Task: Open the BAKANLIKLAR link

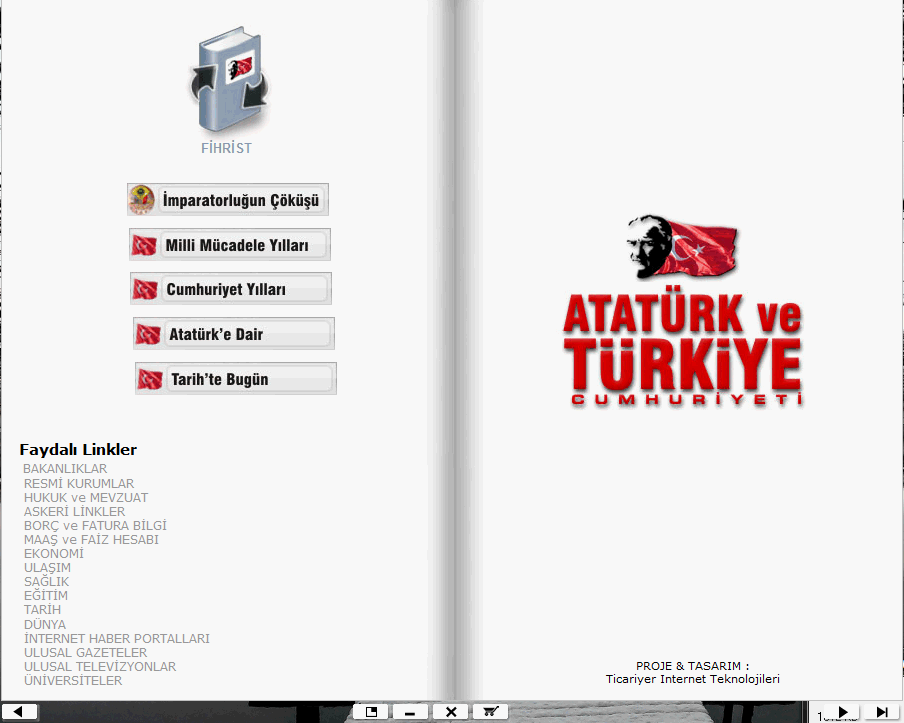Action: (65, 469)
